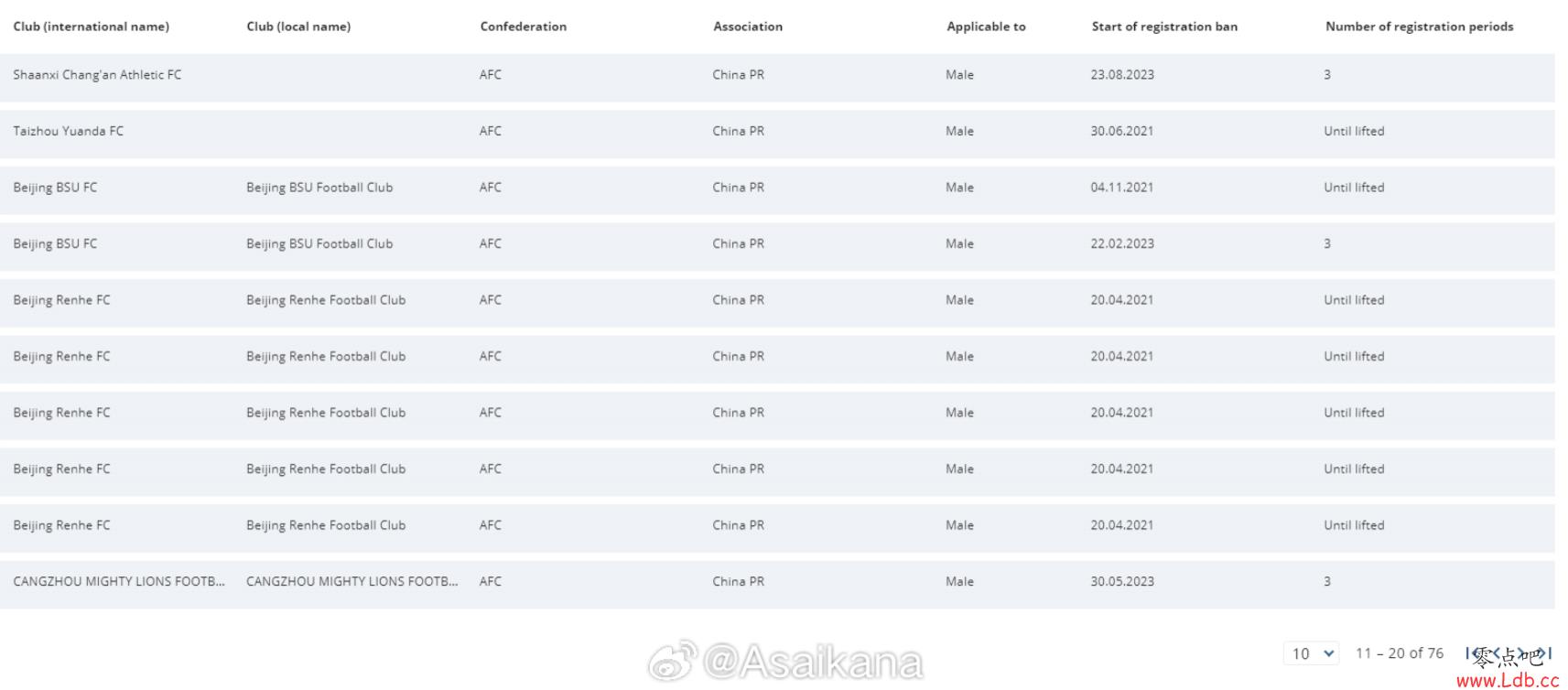Click the 23.08.2023 ban start date
Image resolution: width=1568 pixels, height=690 pixels.
(1122, 75)
